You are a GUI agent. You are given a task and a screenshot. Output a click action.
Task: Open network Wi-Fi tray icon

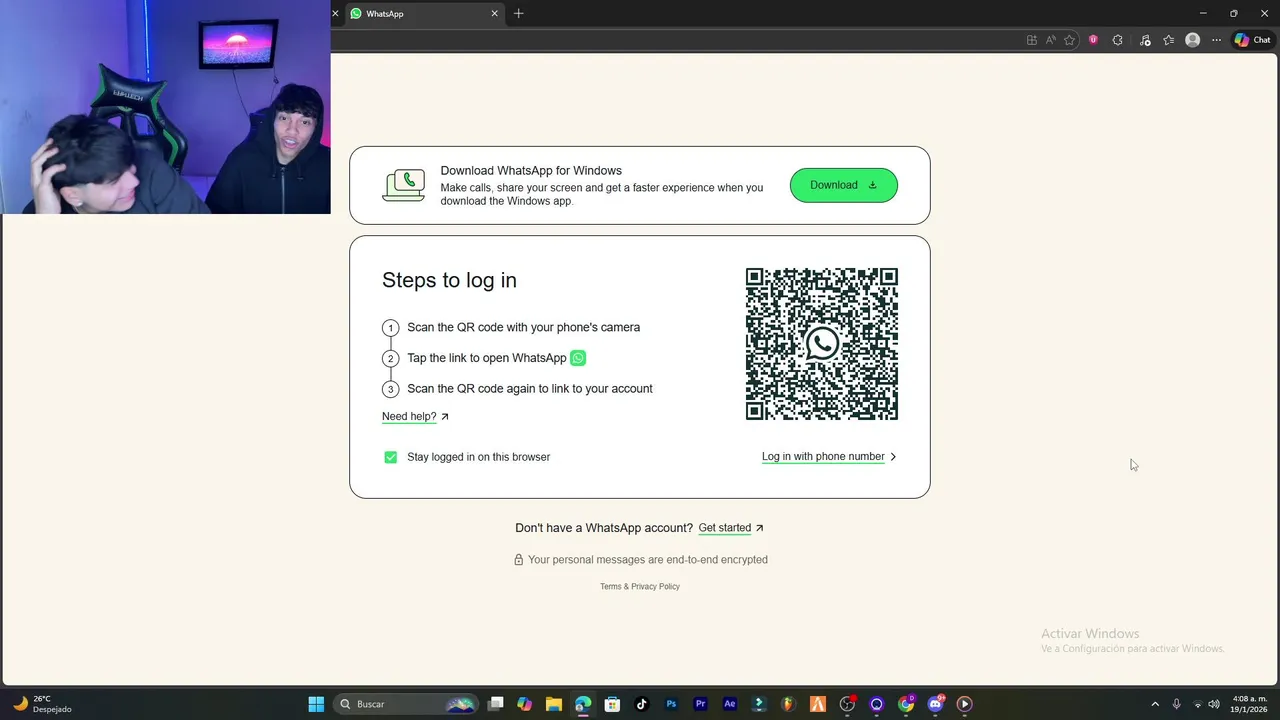(x=1198, y=704)
